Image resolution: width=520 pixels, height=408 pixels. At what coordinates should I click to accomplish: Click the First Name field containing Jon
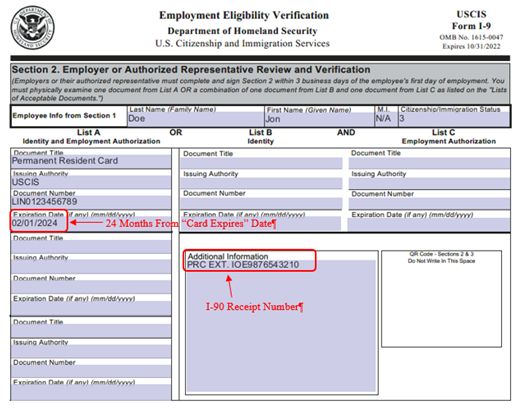coord(319,119)
